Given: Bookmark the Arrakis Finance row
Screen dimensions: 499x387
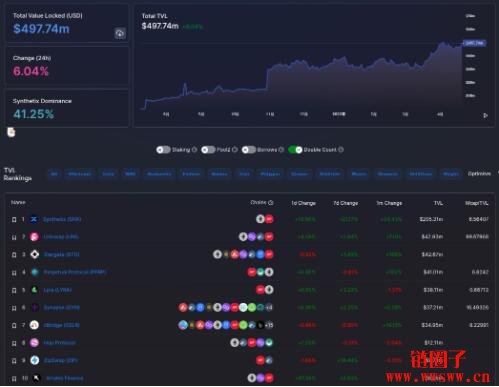Looking at the screenshot, I should click(14, 379).
